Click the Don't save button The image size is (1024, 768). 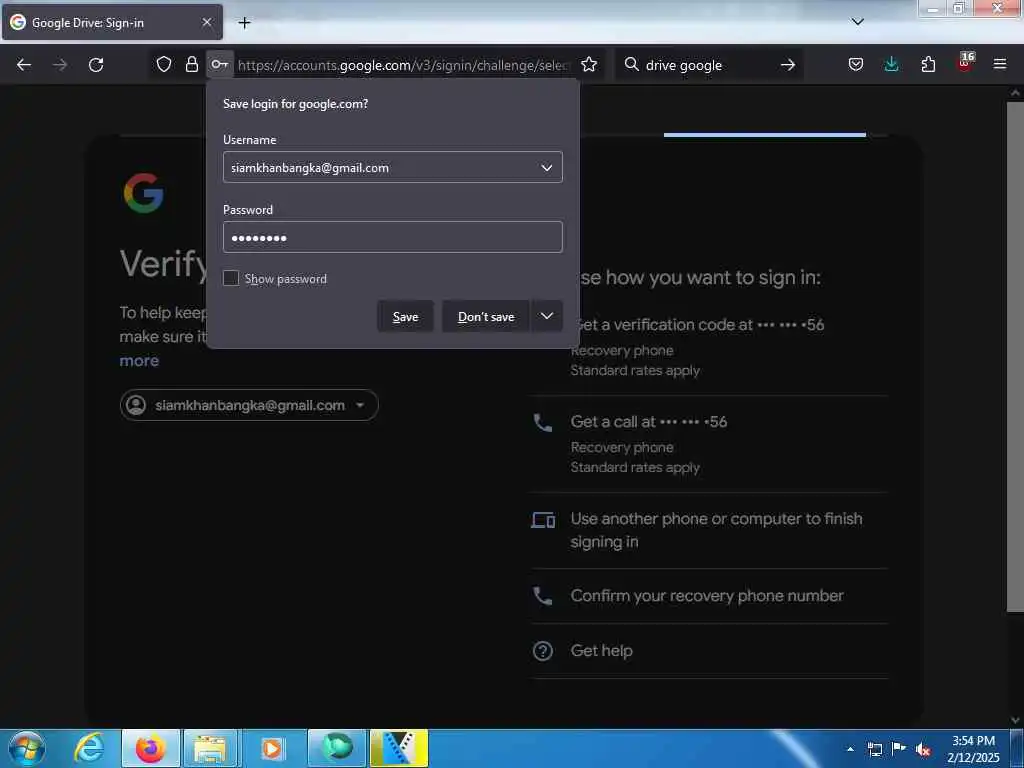[485, 317]
